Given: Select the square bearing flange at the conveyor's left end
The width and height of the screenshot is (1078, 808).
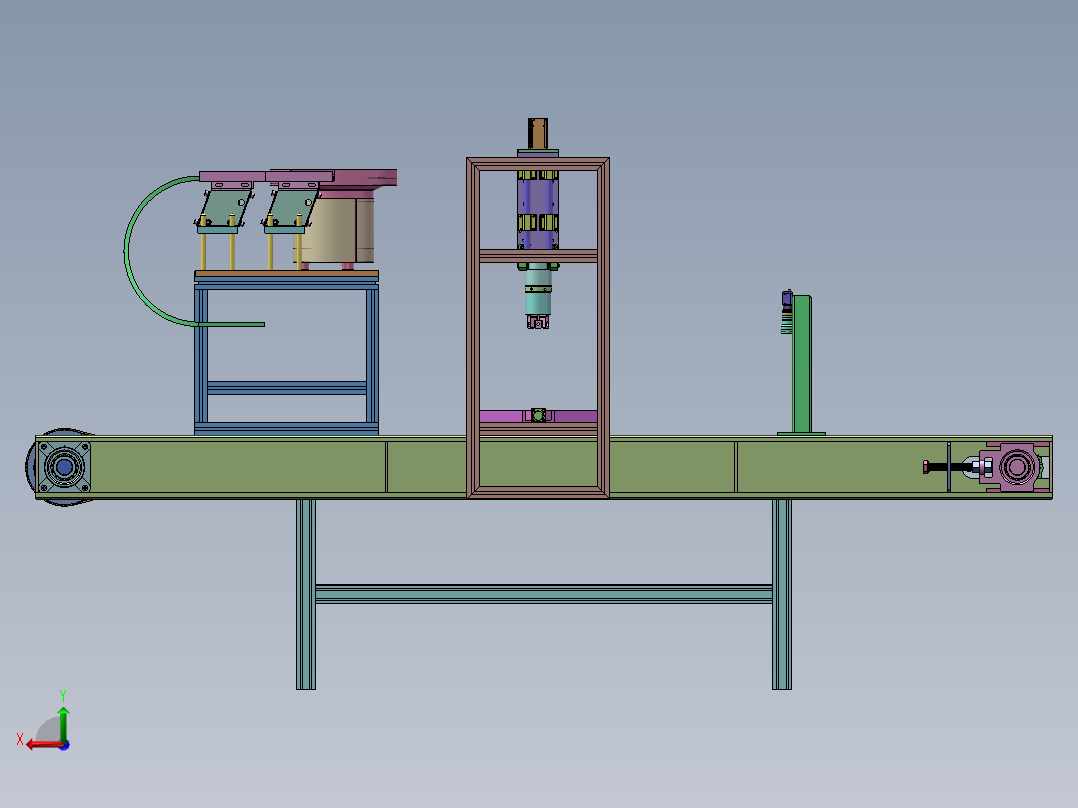Looking at the screenshot, I should point(64,468).
